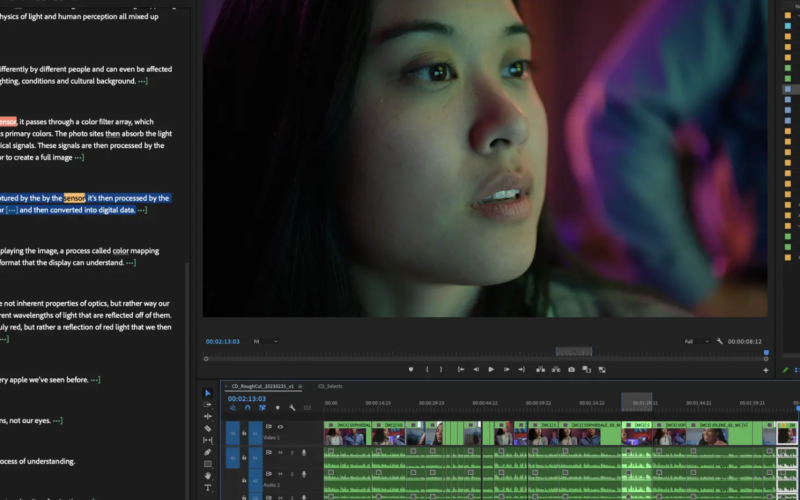The image size is (800, 500).
Task: Switch to the CD_Selects sequence tab
Action: click(x=330, y=385)
